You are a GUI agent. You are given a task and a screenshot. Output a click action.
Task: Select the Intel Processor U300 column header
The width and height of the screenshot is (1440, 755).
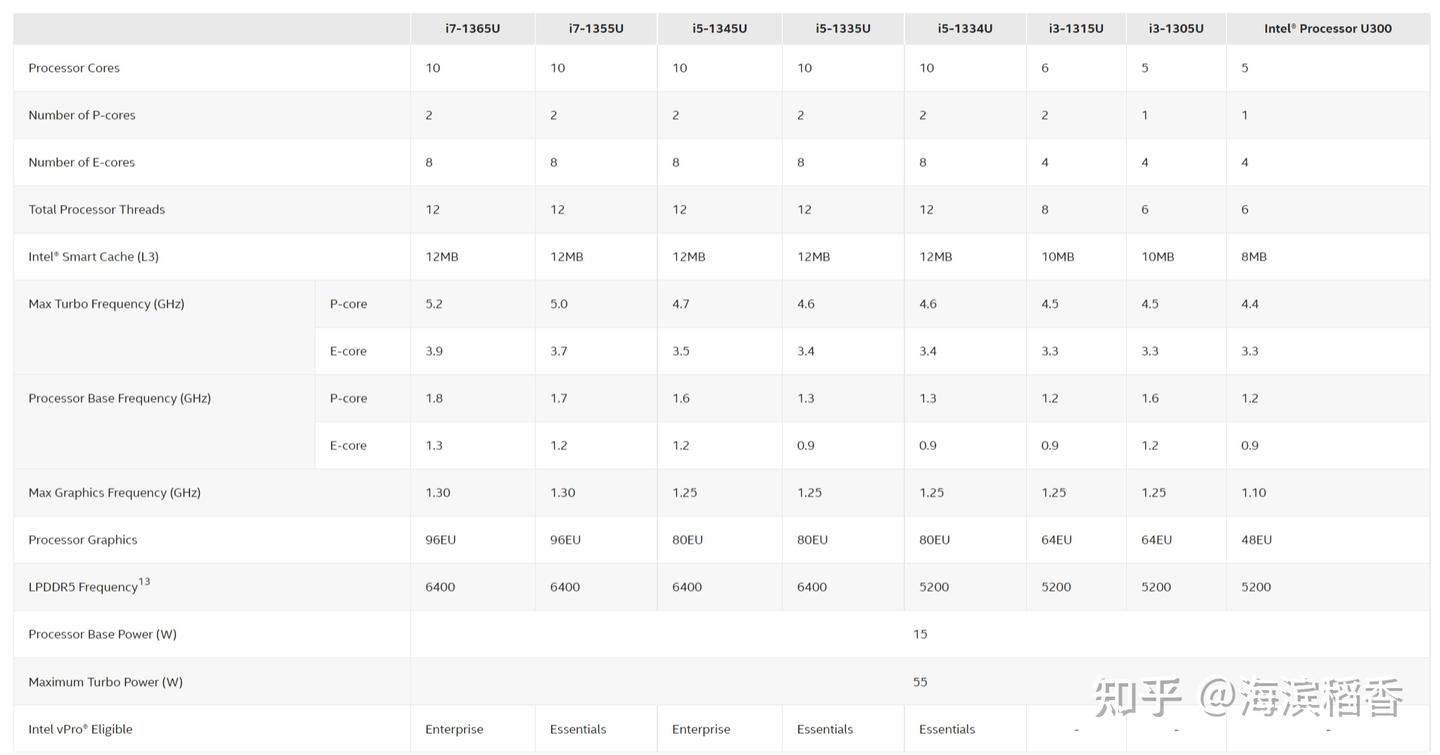1327,28
